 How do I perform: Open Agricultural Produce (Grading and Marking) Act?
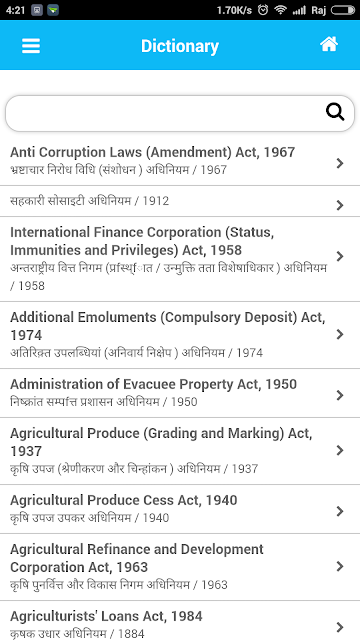click(180, 451)
